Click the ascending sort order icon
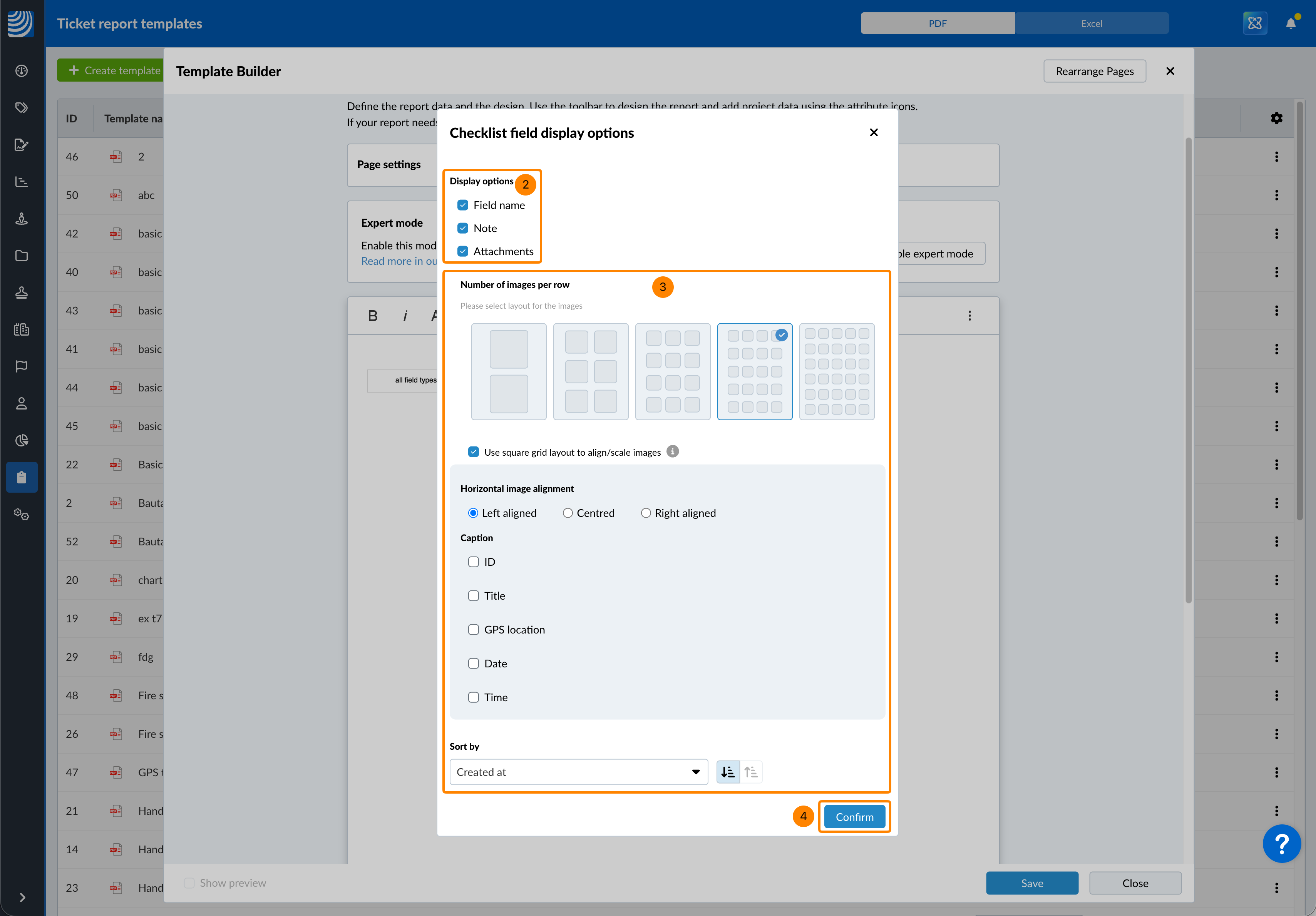1316x916 pixels. pos(750,772)
